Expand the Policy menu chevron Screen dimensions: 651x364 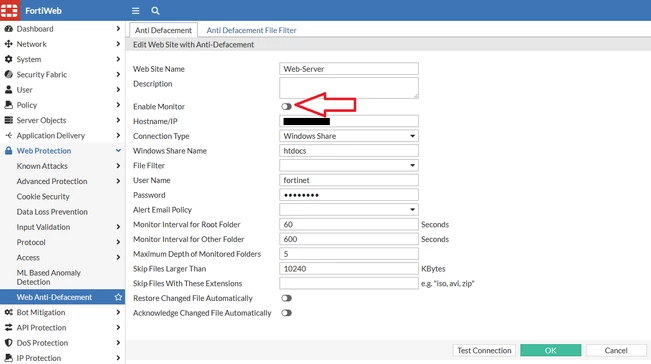118,105
